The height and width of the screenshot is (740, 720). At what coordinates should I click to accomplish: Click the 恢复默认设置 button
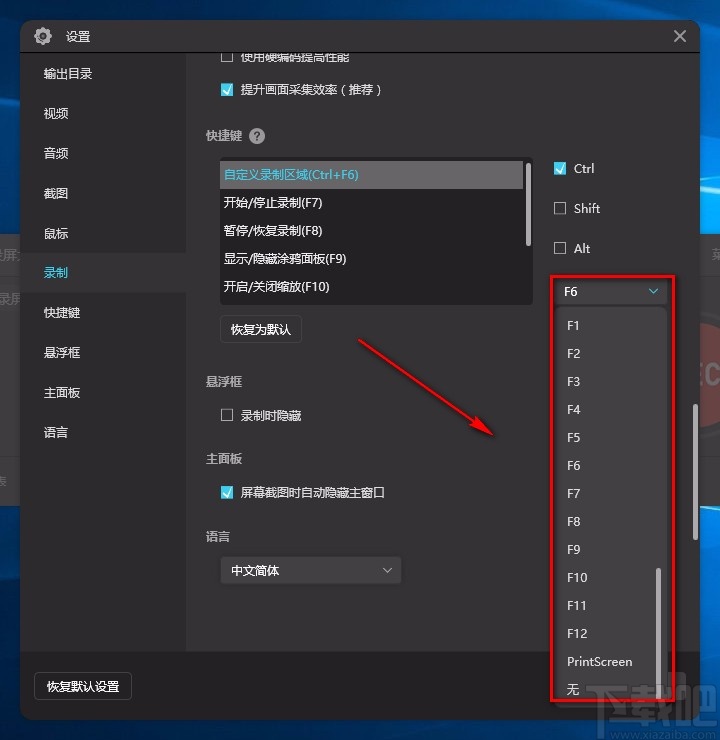click(83, 686)
